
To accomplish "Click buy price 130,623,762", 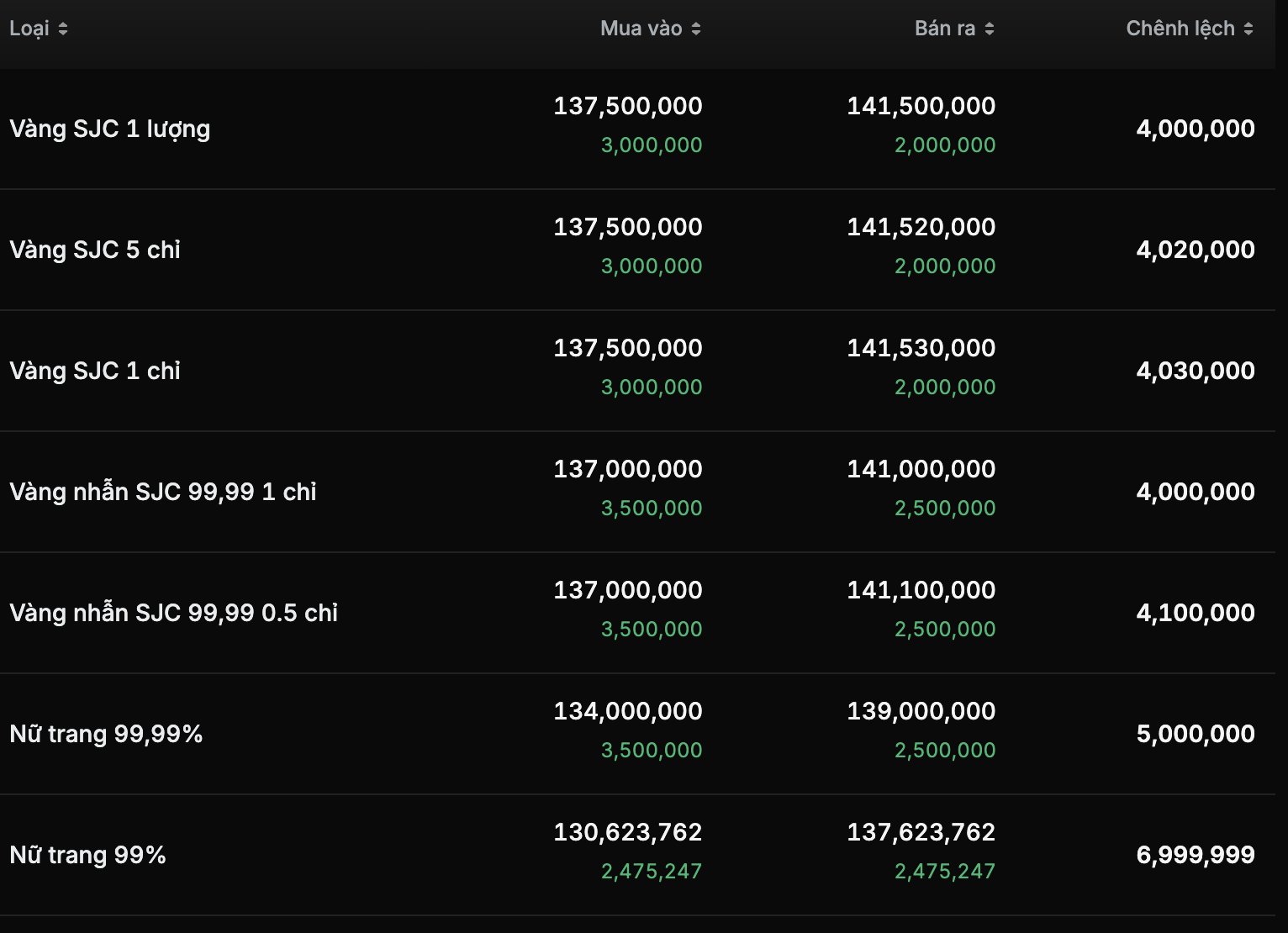I will pyautogui.click(x=628, y=832).
